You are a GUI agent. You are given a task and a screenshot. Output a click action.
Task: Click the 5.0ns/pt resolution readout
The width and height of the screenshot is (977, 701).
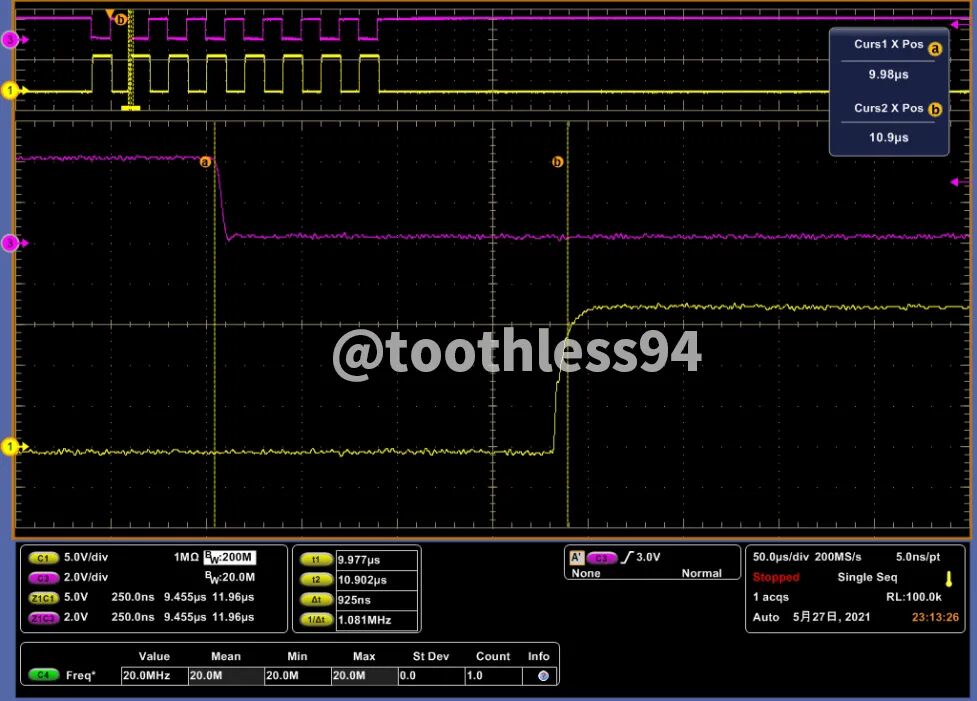pos(918,557)
